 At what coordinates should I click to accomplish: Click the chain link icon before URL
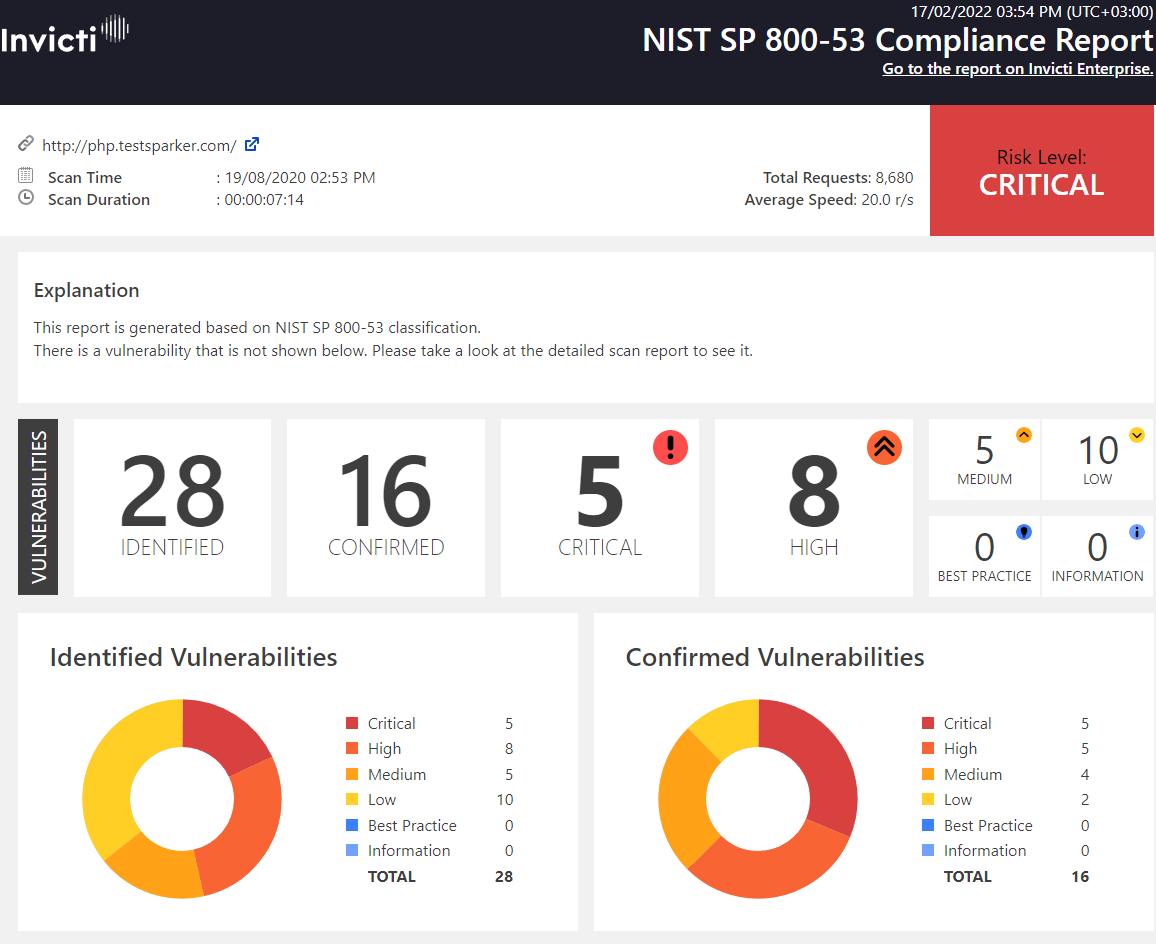click(26, 143)
